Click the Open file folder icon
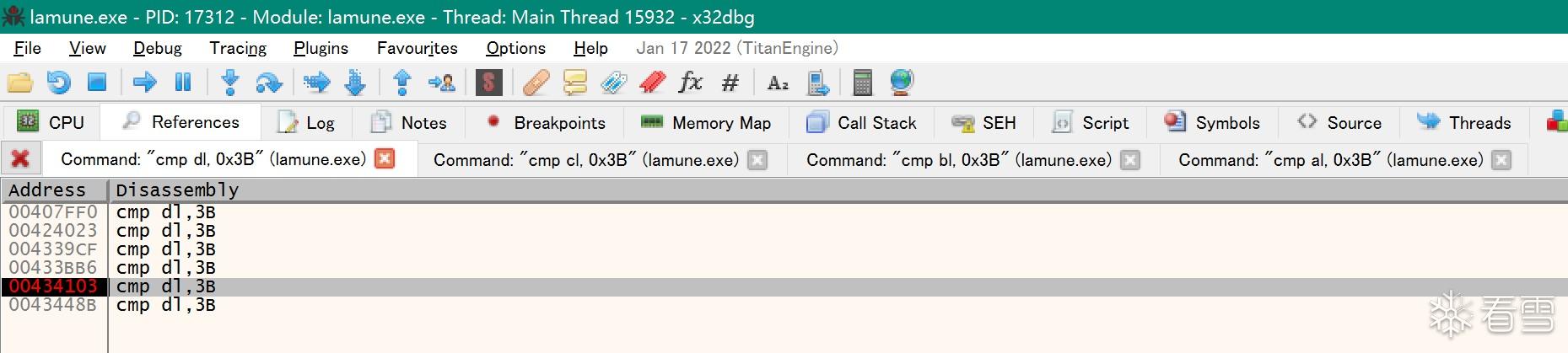1568x353 pixels. coord(20,83)
